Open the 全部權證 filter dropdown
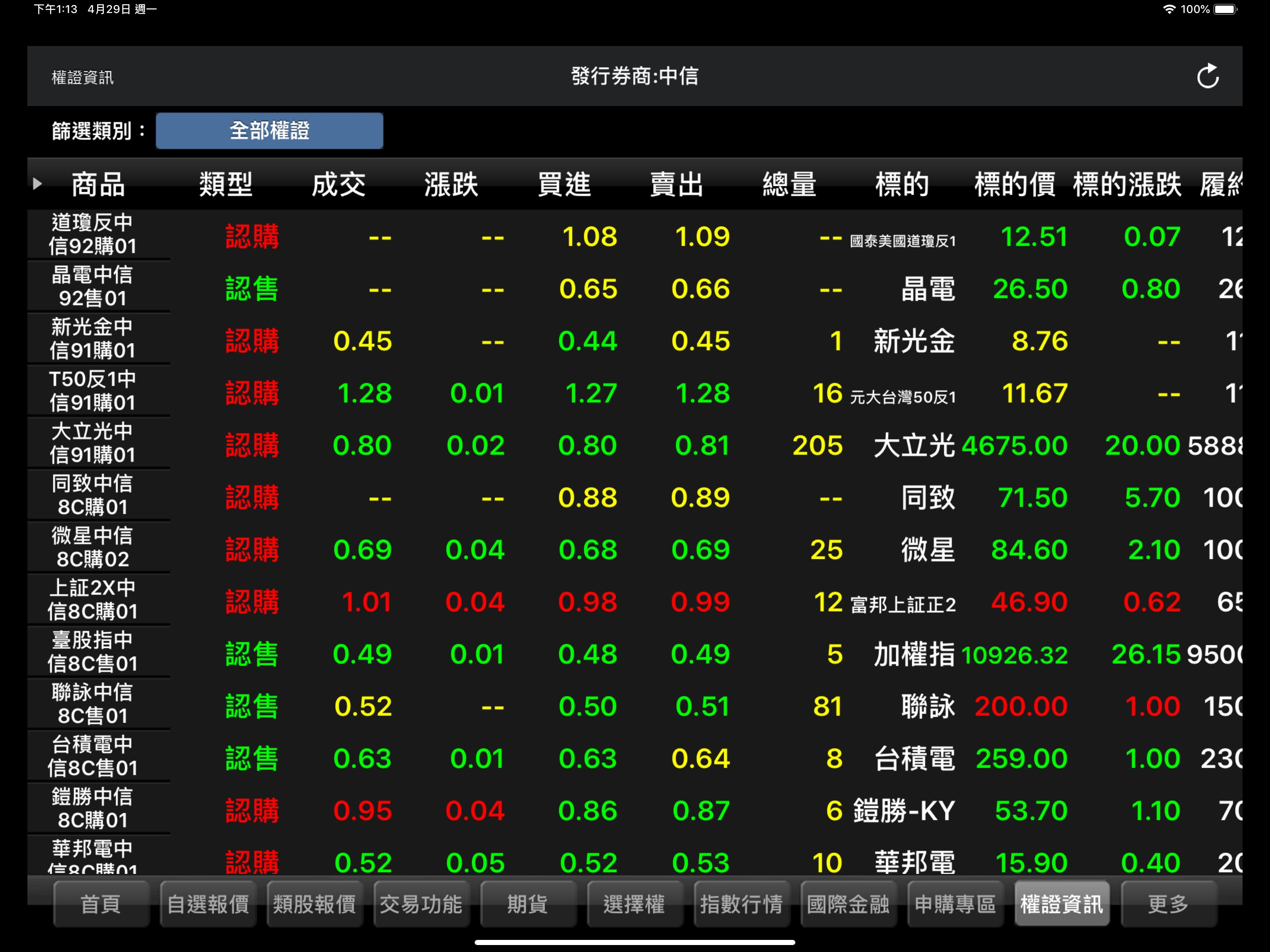Viewport: 1270px width, 952px height. pyautogui.click(x=269, y=131)
